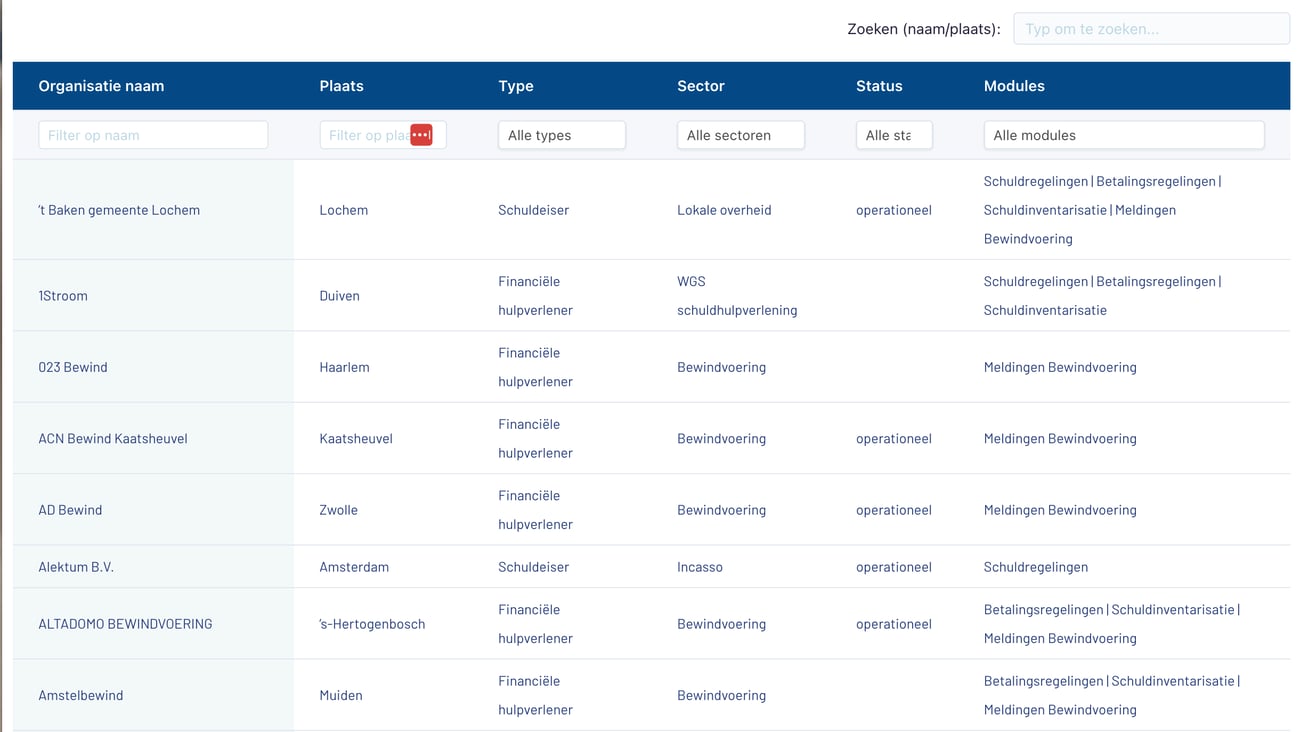The width and height of the screenshot is (1300, 732).
Task: Open the Alektum B.V. row
Action: [x=76, y=567]
